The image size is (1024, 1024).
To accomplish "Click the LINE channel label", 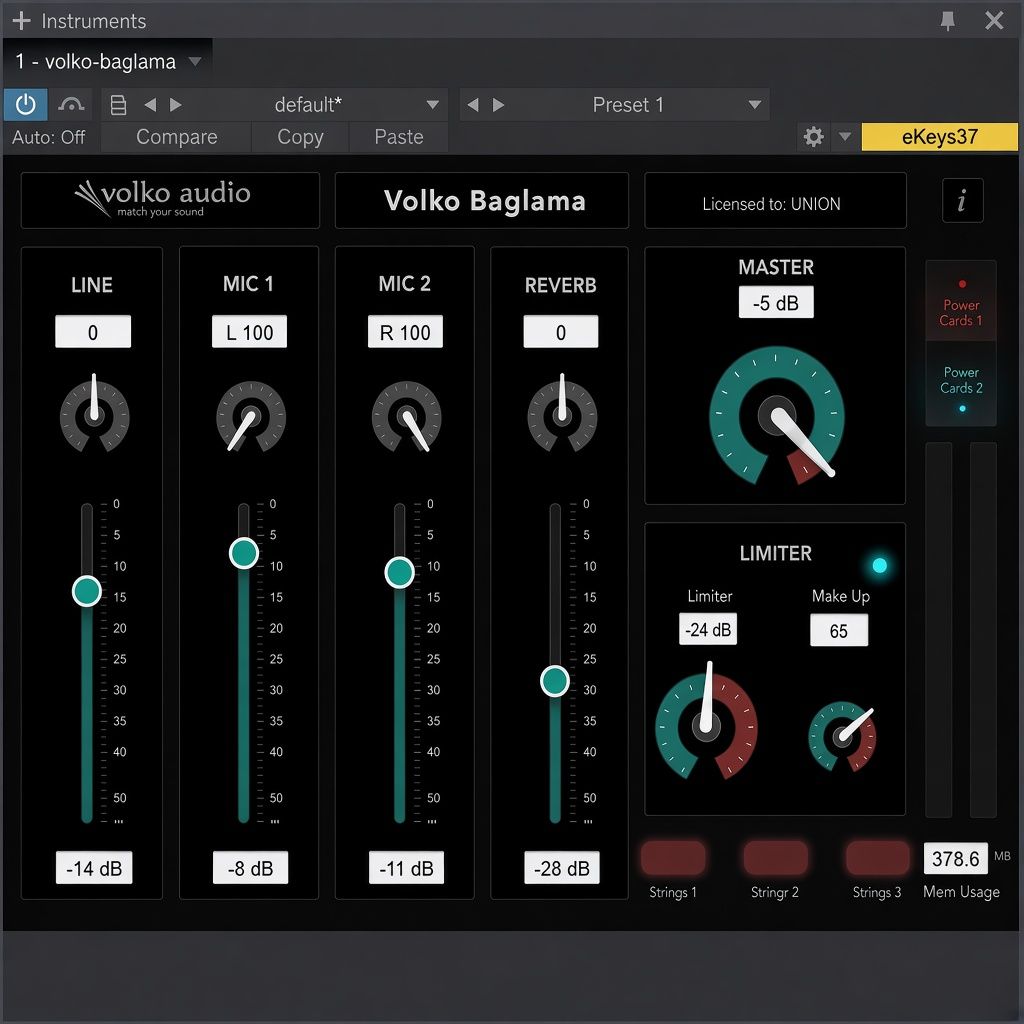I will (92, 285).
